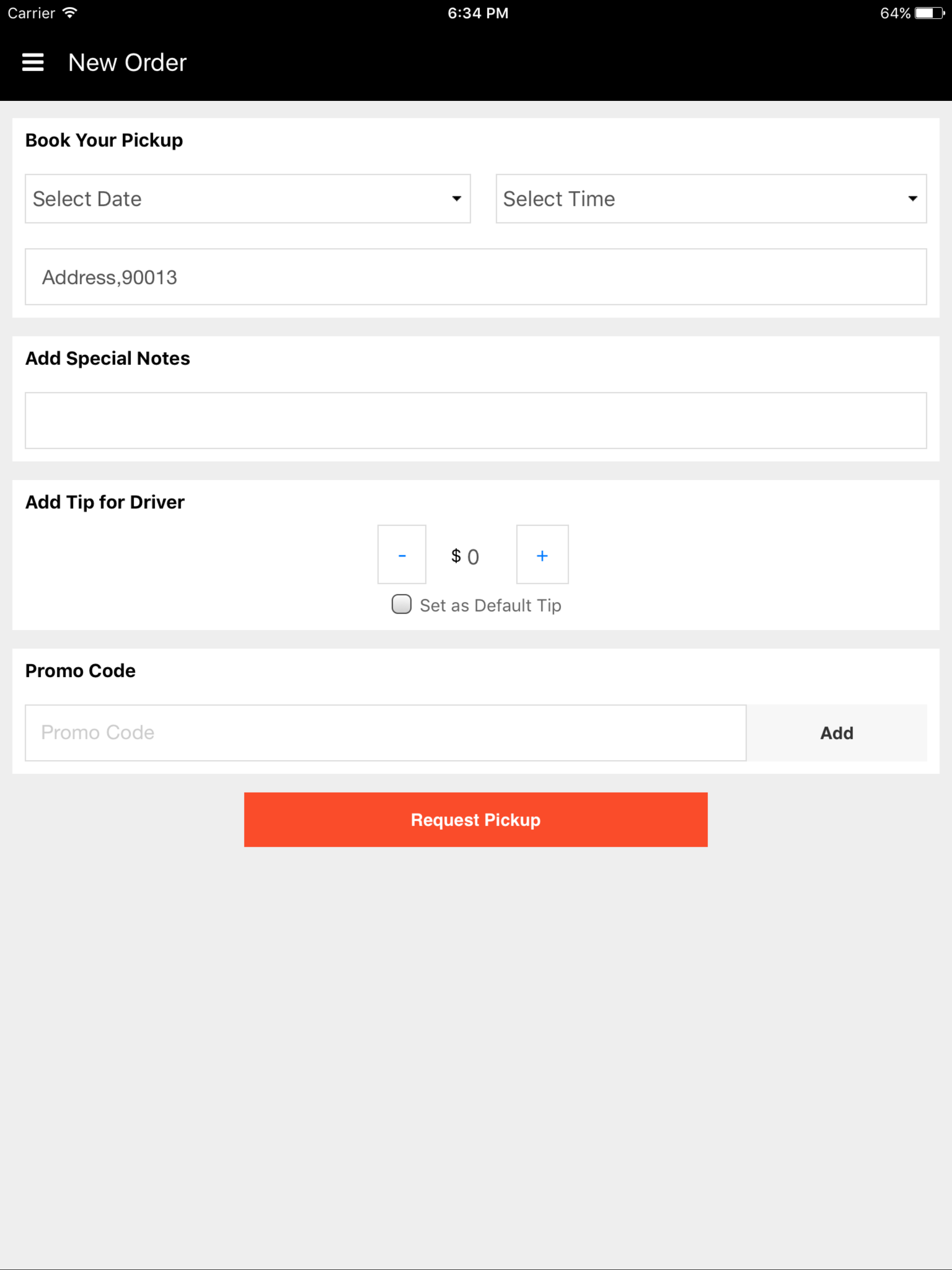The image size is (952, 1270).
Task: Click the $ 0 tip amount
Action: click(465, 556)
